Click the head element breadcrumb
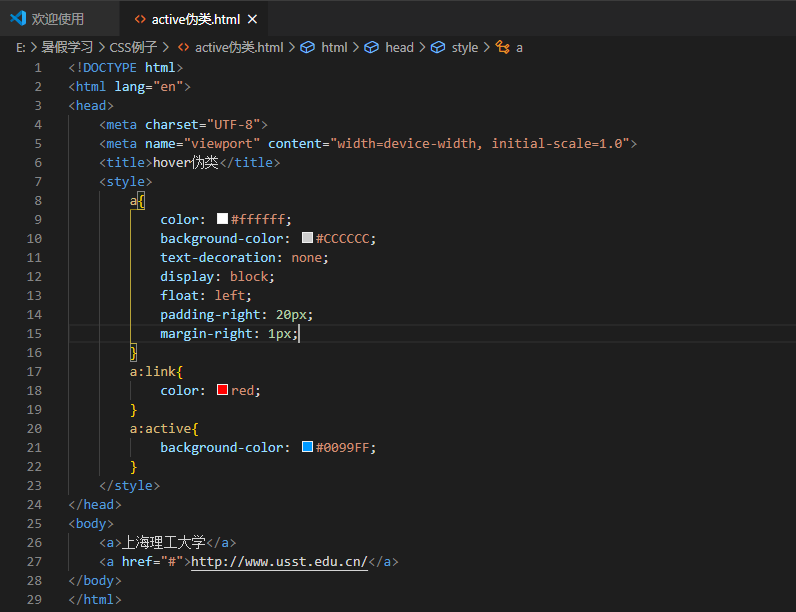796x612 pixels. [x=399, y=47]
